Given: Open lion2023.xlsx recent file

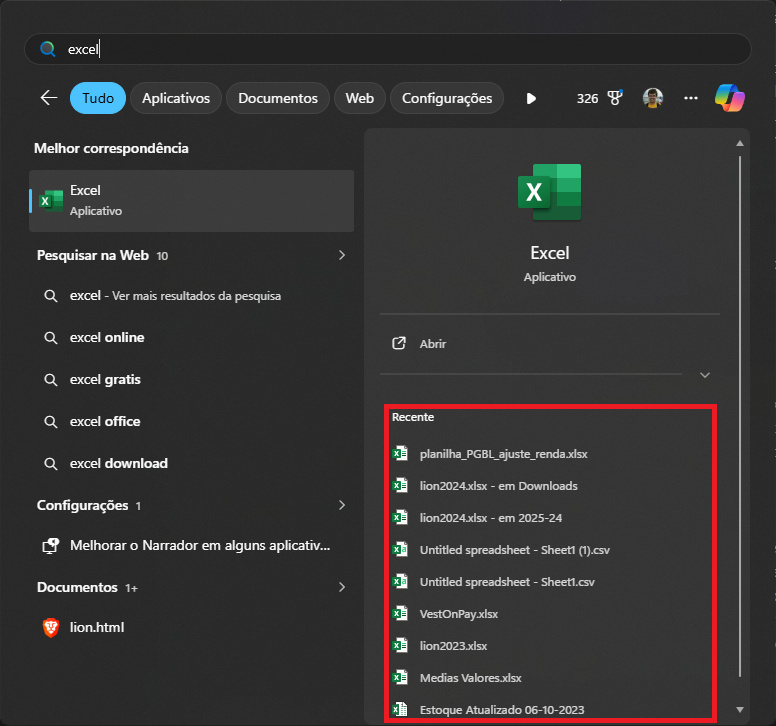Looking at the screenshot, I should coord(549,646).
